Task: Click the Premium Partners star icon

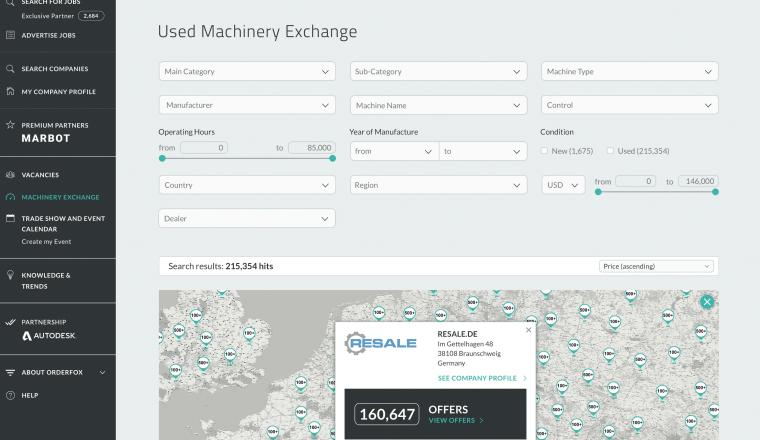Action: (10, 125)
